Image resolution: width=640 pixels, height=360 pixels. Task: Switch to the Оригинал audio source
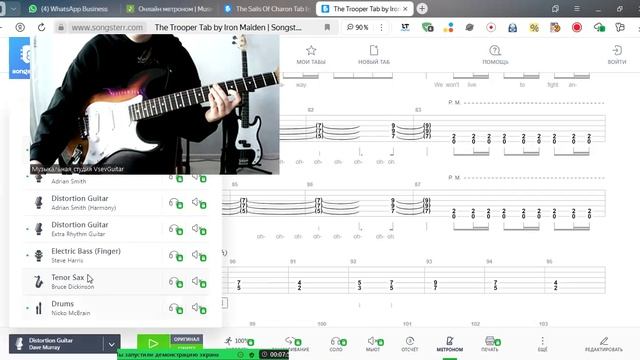(x=186, y=339)
